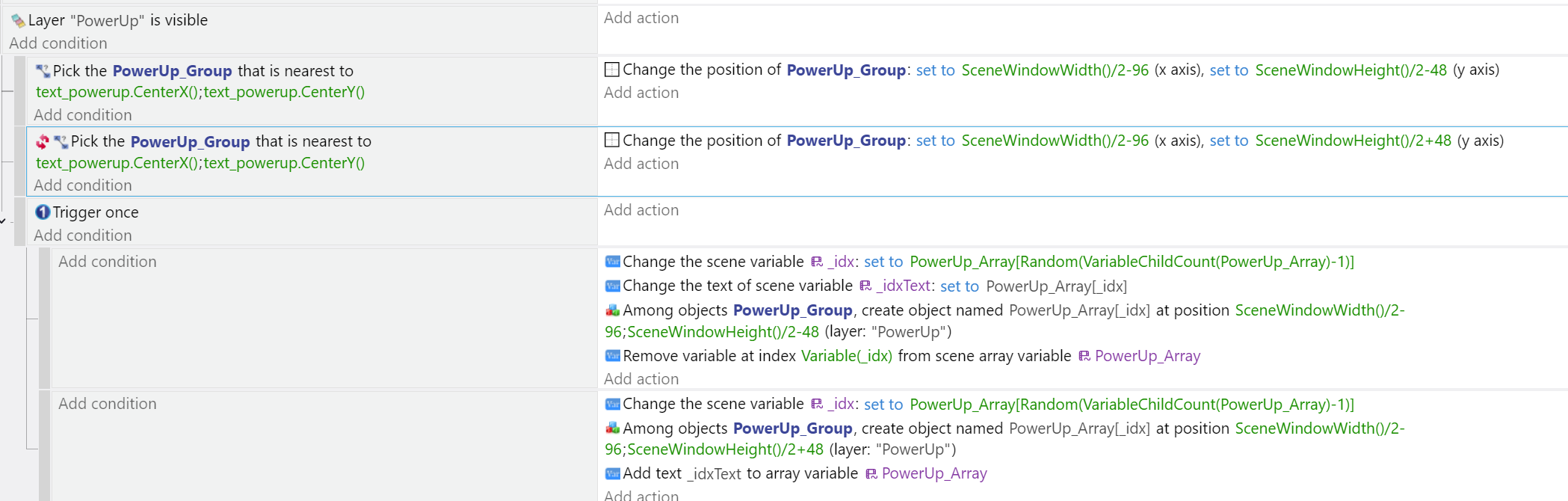
Task: Click the Layer "PowerUp" is visible condition icon
Action: [18, 21]
